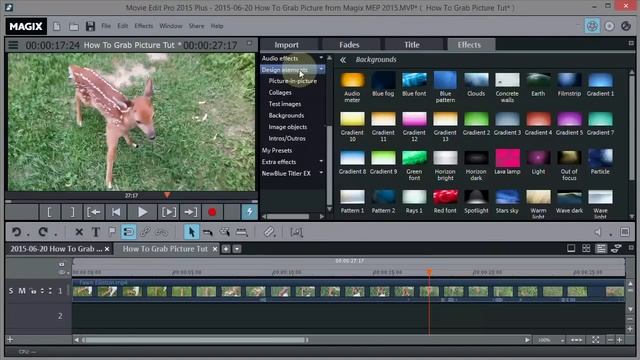This screenshot has height=360, width=640.
Task: Open the Effects menu in the menu bar
Action: (144, 26)
